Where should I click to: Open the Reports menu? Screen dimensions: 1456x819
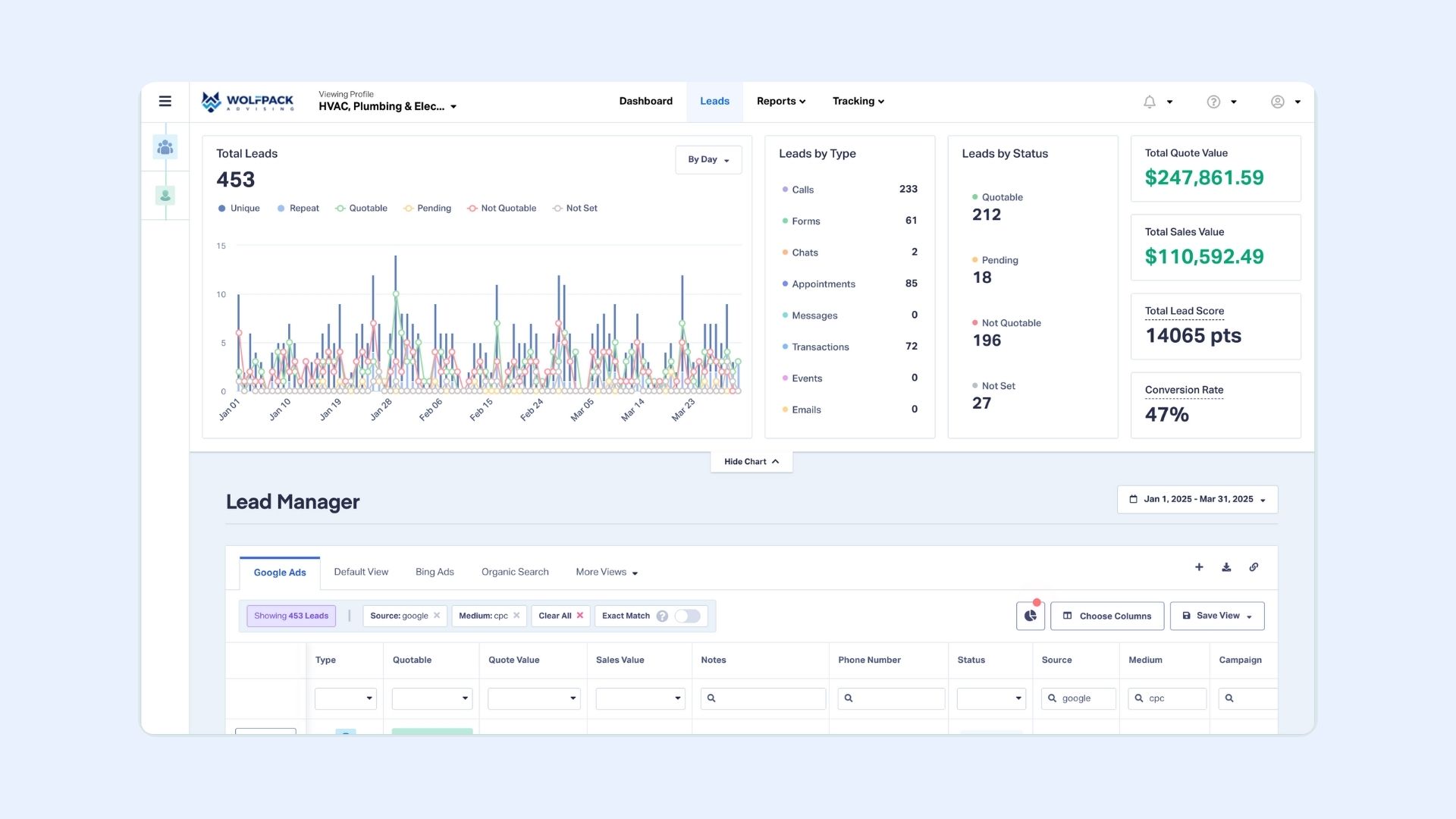click(x=780, y=101)
